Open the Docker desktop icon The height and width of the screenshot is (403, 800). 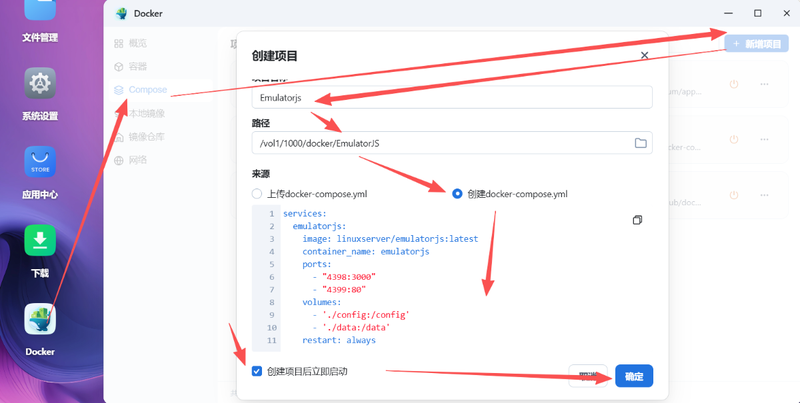tap(40, 320)
